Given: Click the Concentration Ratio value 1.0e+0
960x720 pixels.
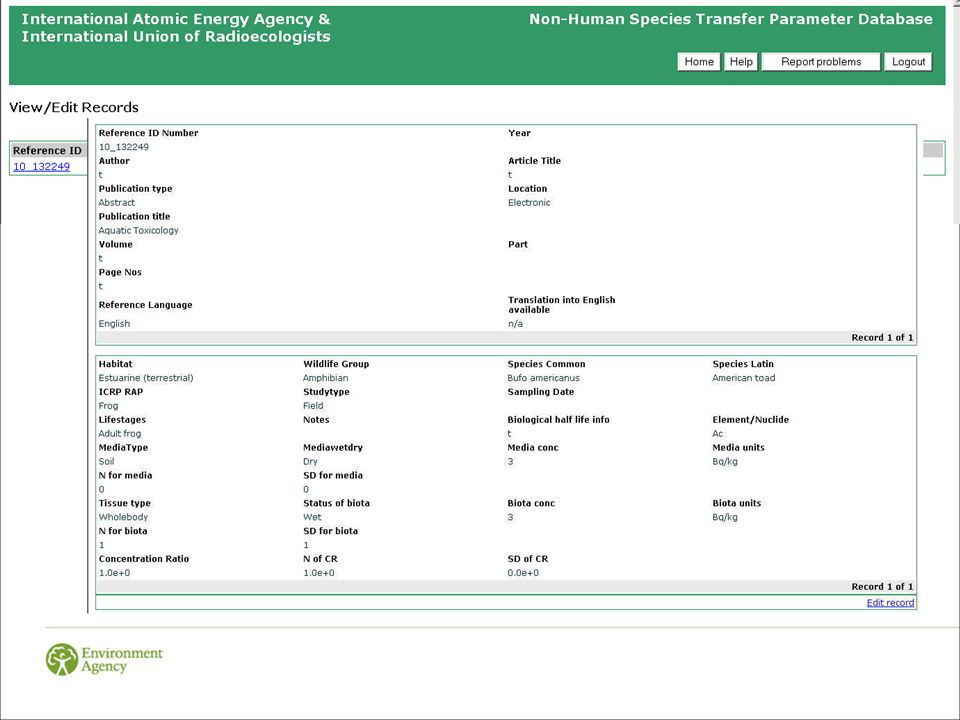Looking at the screenshot, I should 114,573.
